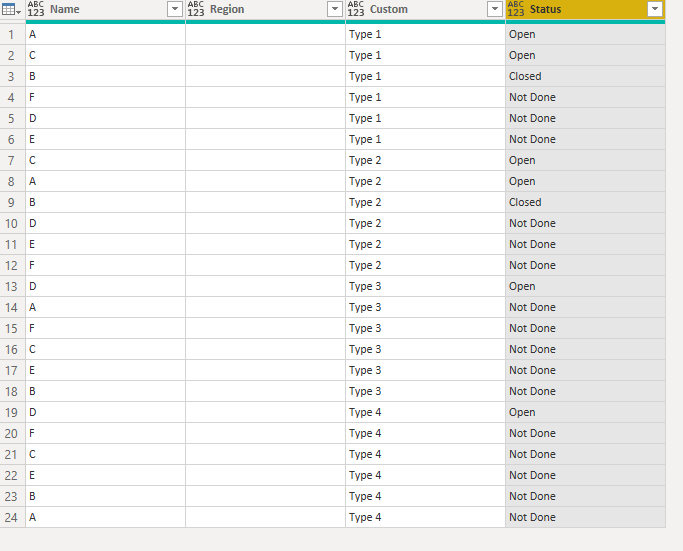Click empty Region cell in row 24
683x551 pixels.
(x=265, y=517)
